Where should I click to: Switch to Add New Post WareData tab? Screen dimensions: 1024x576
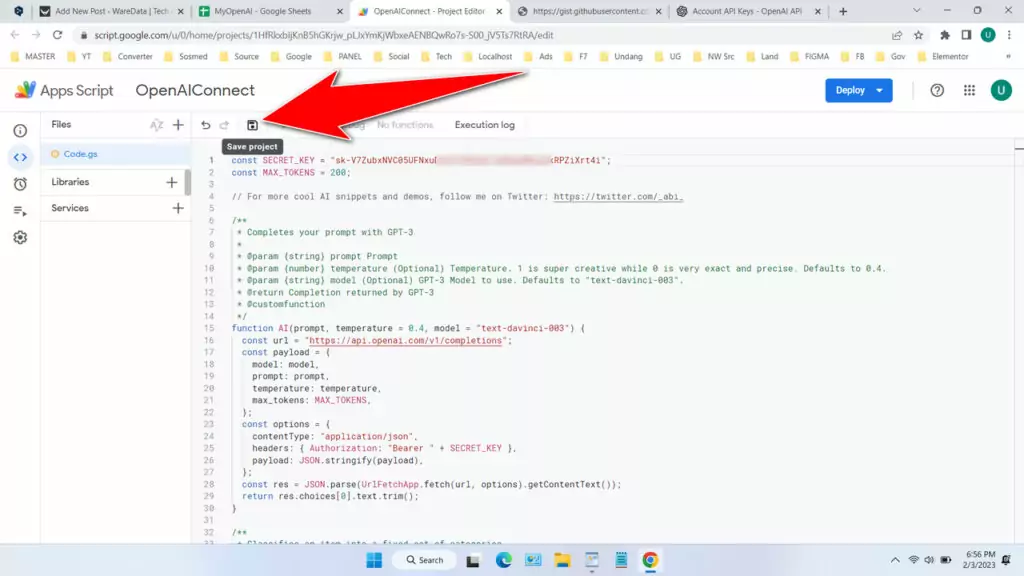coord(111,11)
